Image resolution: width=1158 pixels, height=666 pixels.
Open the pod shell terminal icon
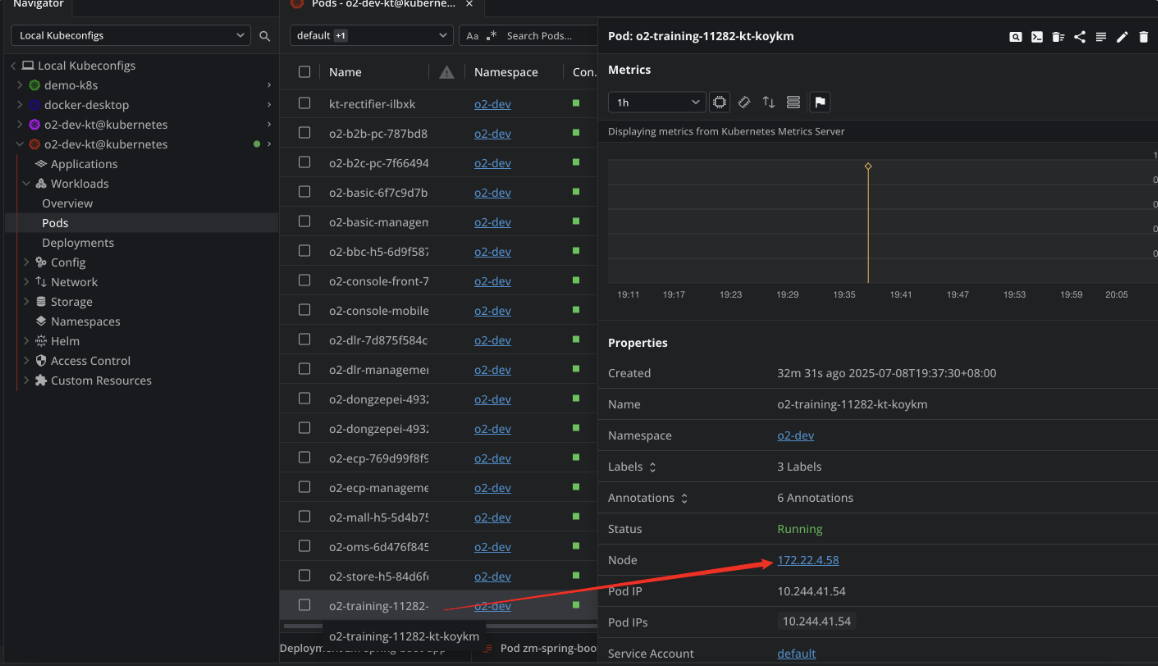pyautogui.click(x=1037, y=37)
